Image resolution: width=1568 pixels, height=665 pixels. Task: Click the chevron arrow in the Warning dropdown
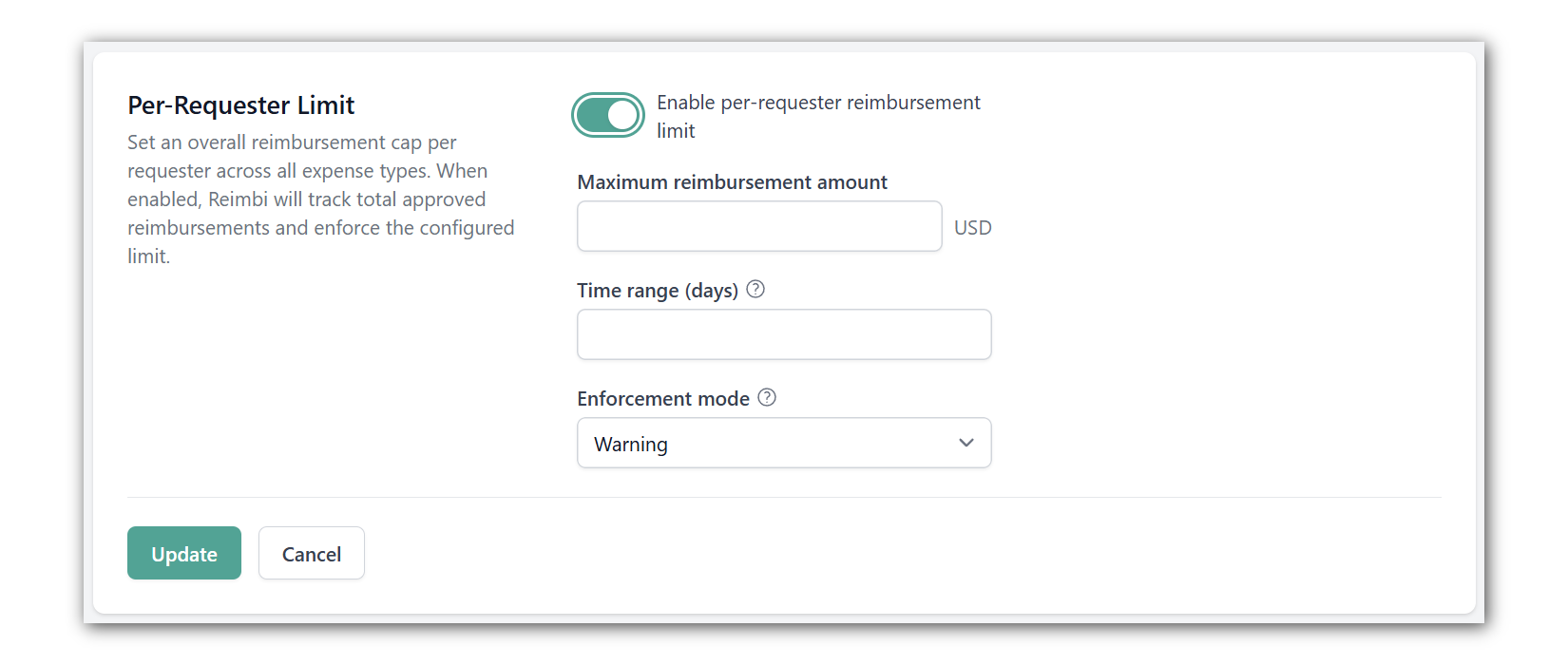966,443
